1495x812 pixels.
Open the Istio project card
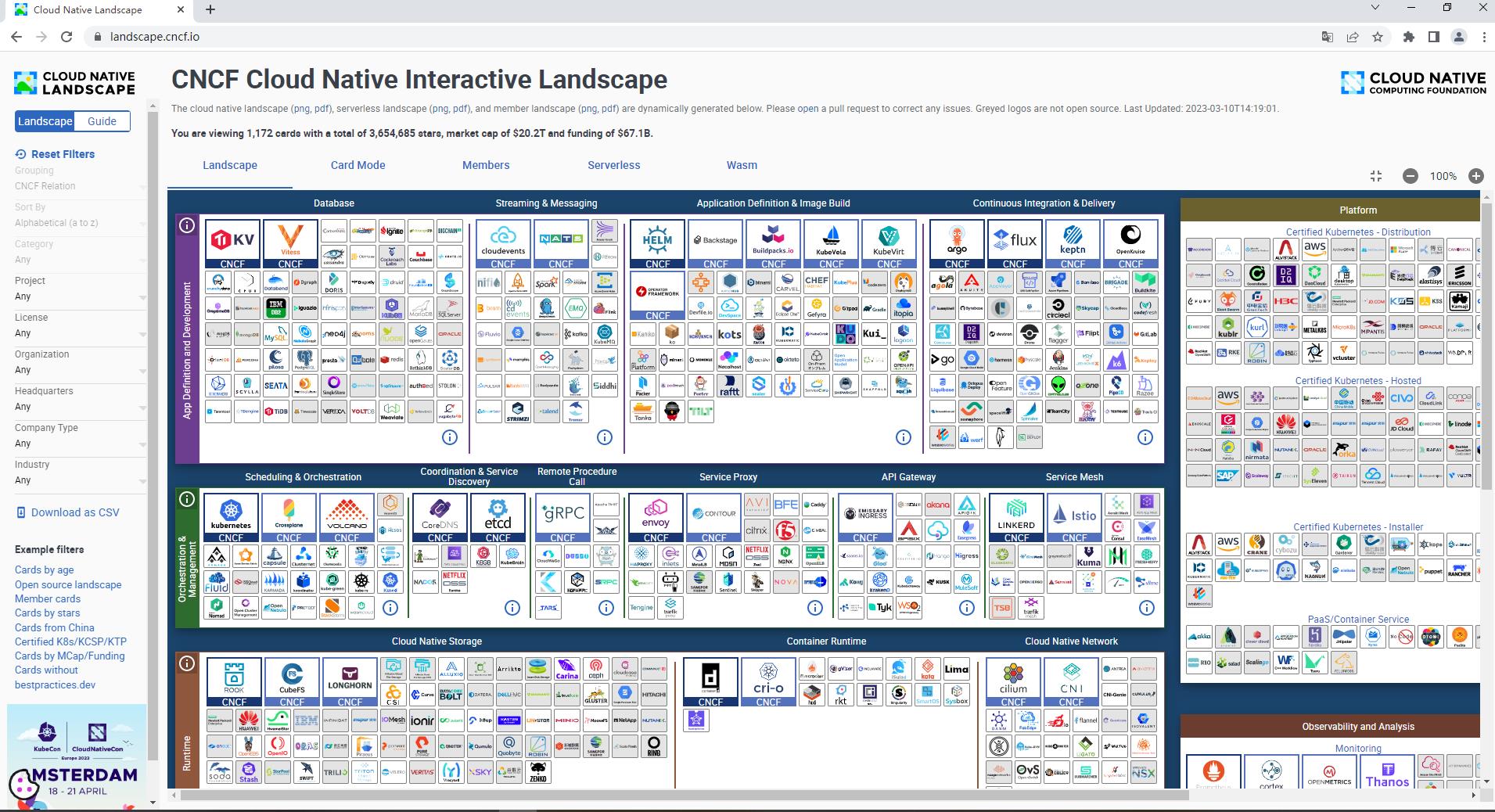pyautogui.click(x=1074, y=518)
